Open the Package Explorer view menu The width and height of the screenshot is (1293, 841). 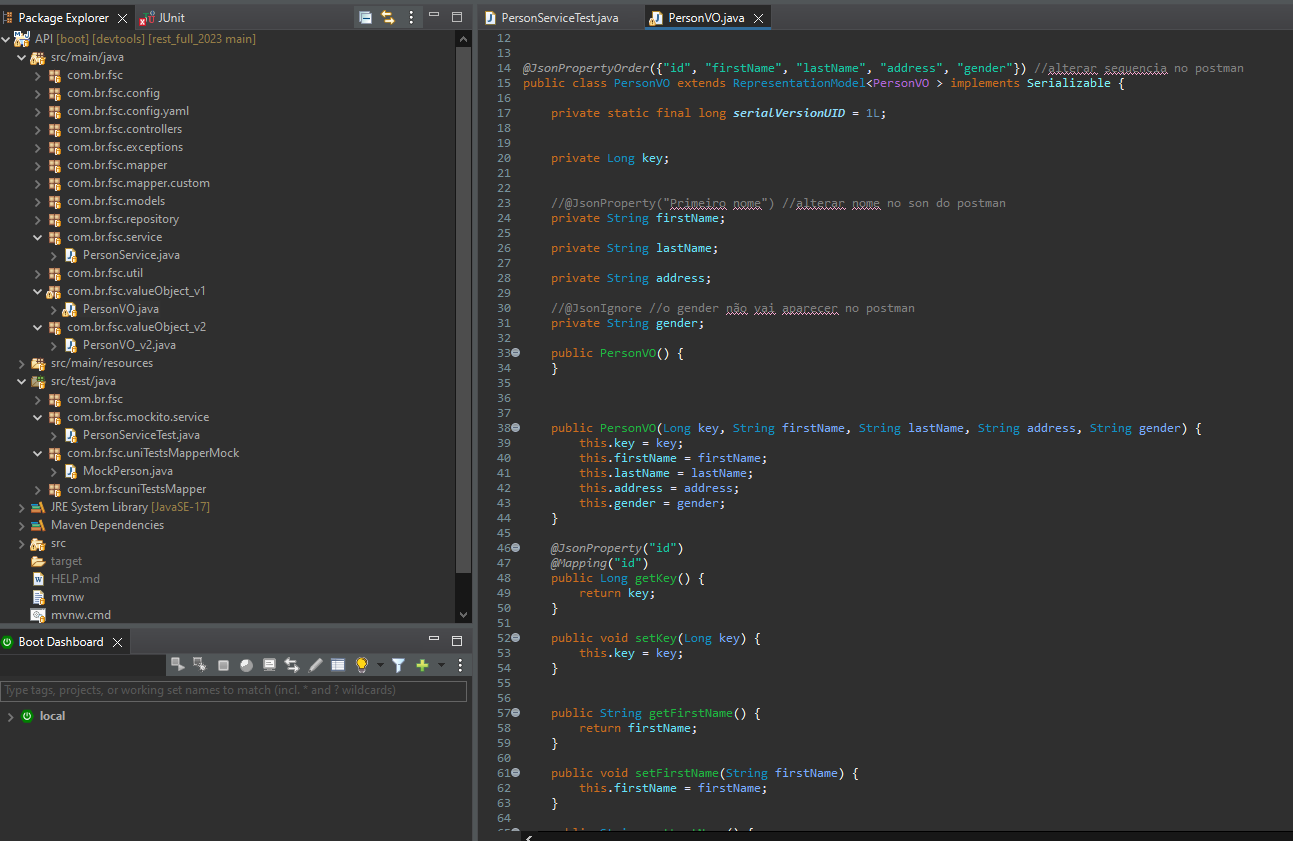pyautogui.click(x=411, y=18)
